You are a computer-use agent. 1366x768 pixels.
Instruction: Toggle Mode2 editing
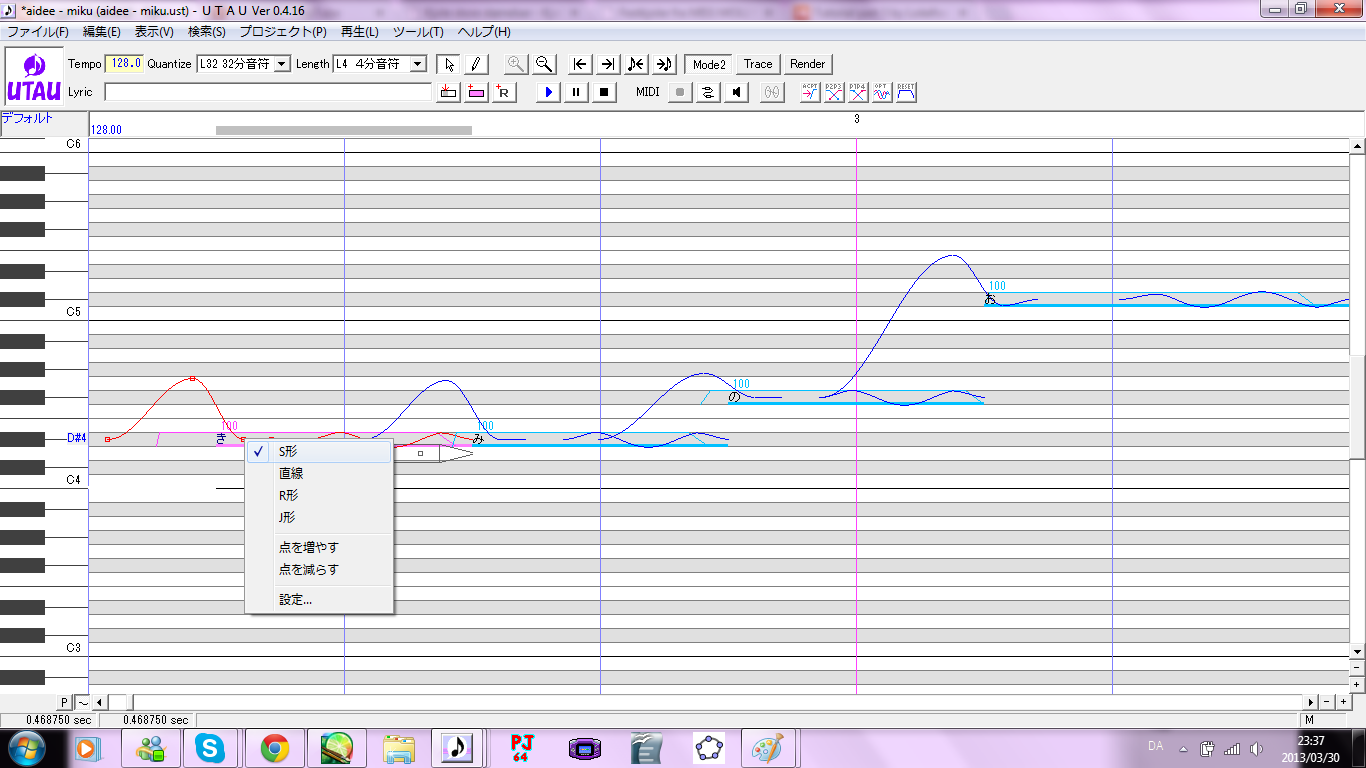[708, 63]
